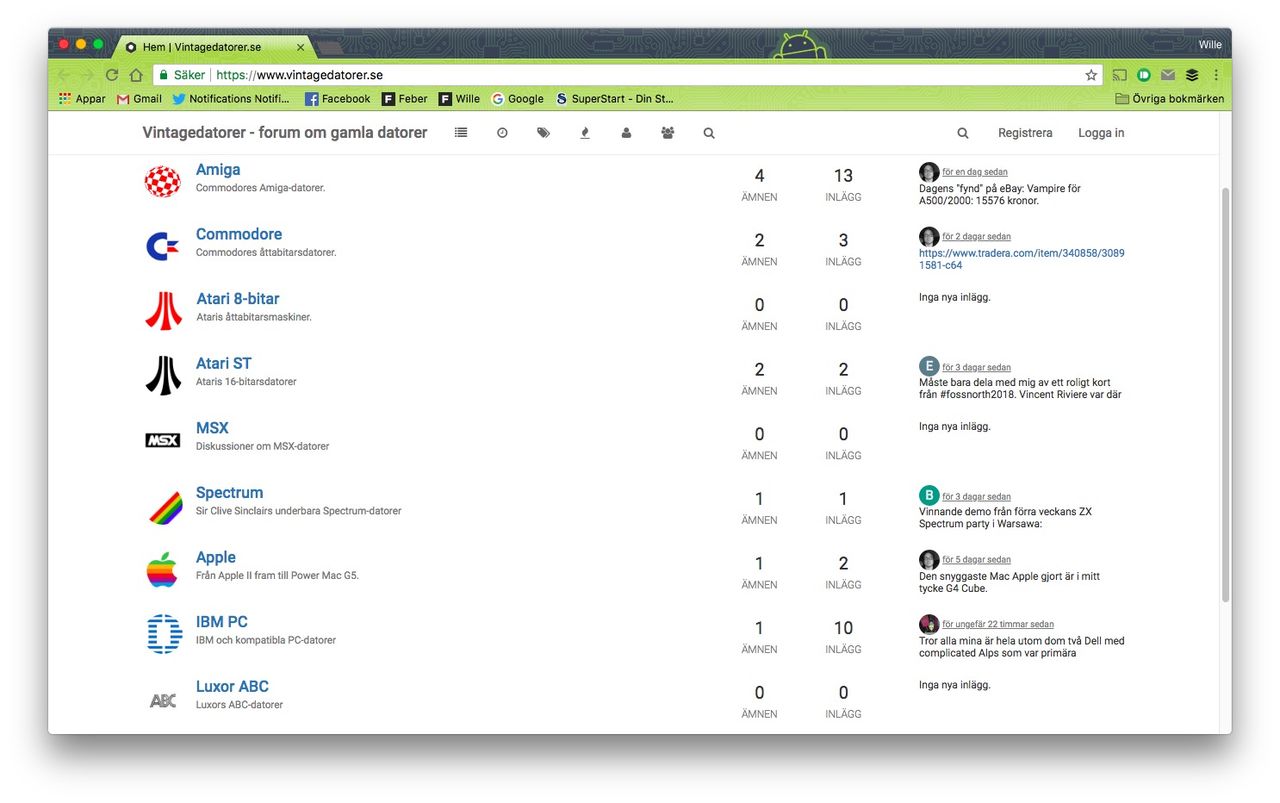
Task: Go to Chrome's home page button
Action: point(136,75)
